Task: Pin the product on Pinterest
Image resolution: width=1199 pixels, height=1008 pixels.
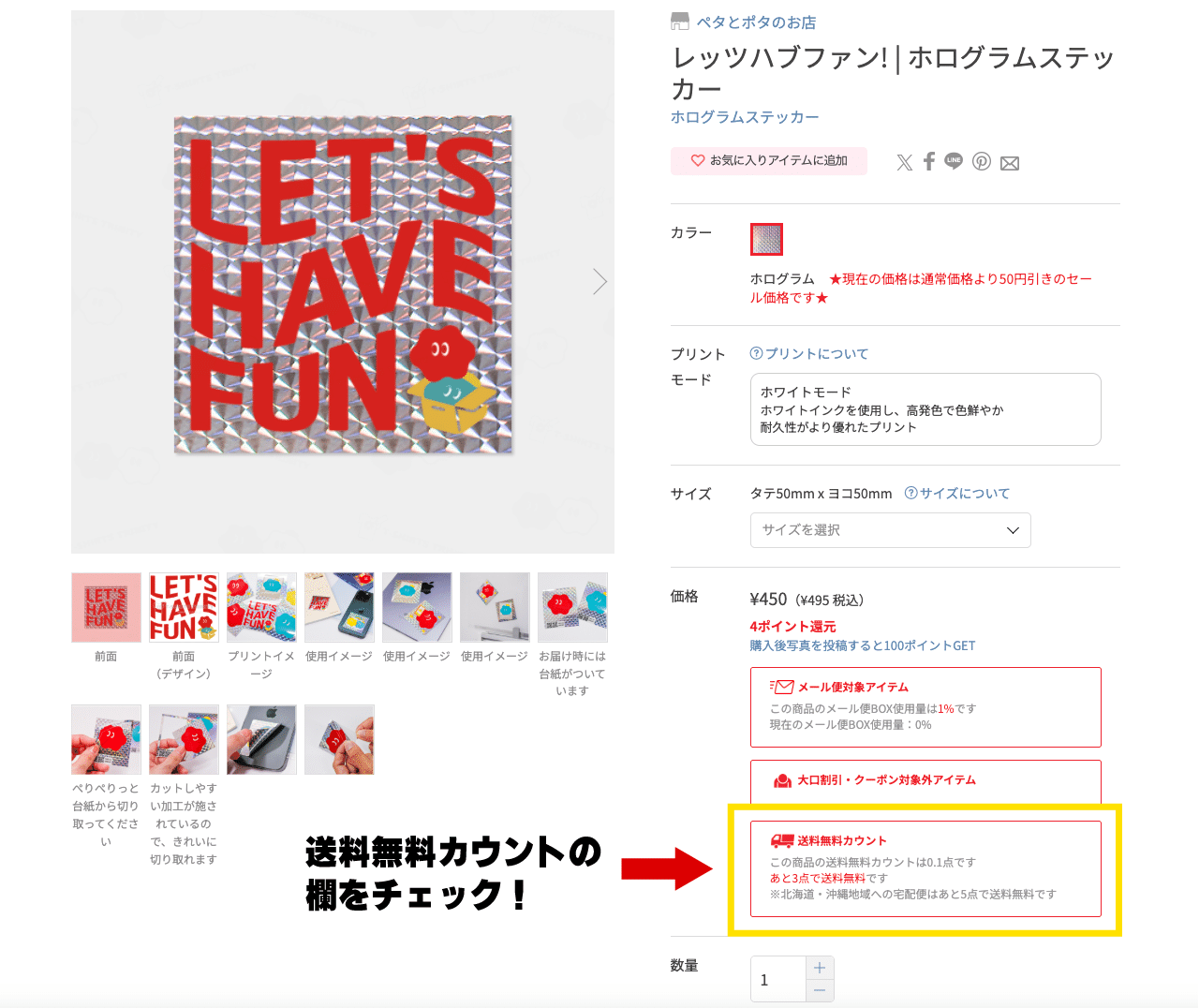Action: [x=981, y=161]
